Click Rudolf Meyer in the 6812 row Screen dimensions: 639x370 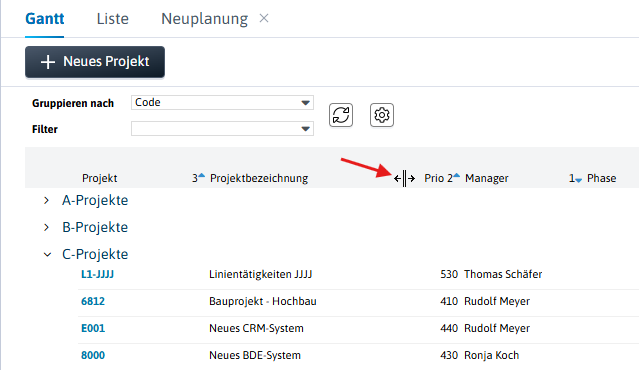(x=497, y=301)
